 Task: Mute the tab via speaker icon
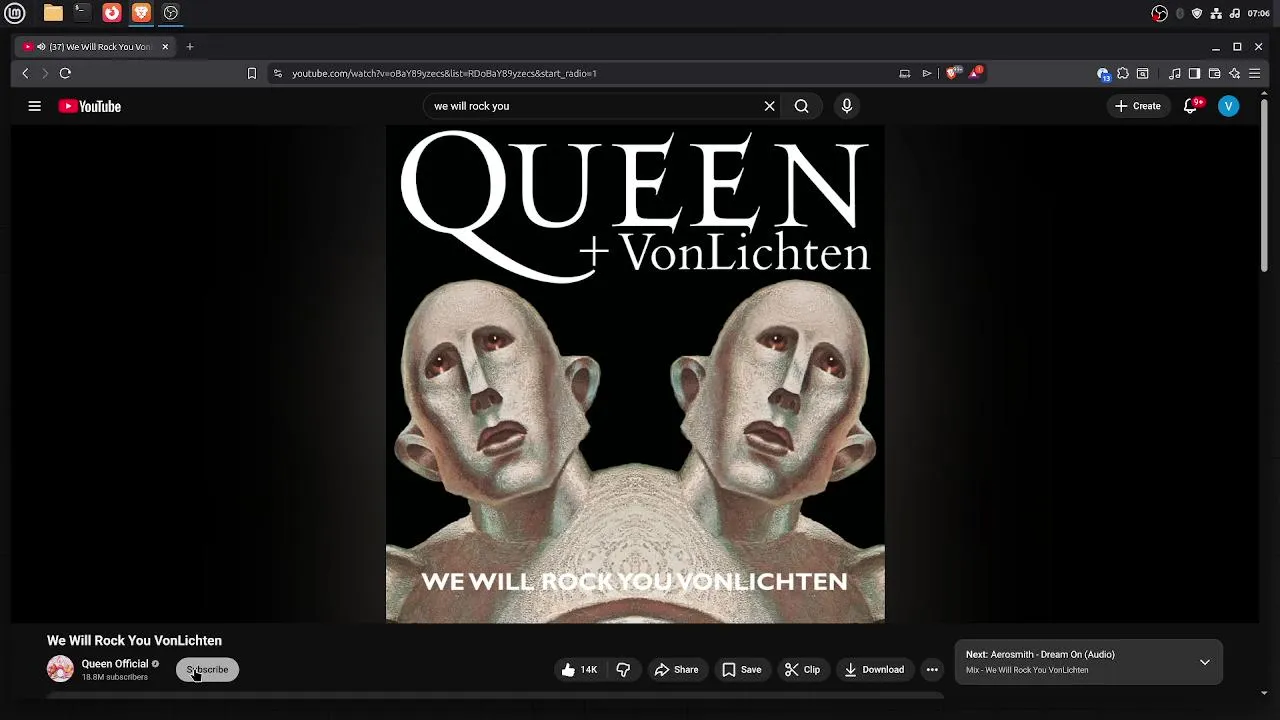tap(41, 46)
